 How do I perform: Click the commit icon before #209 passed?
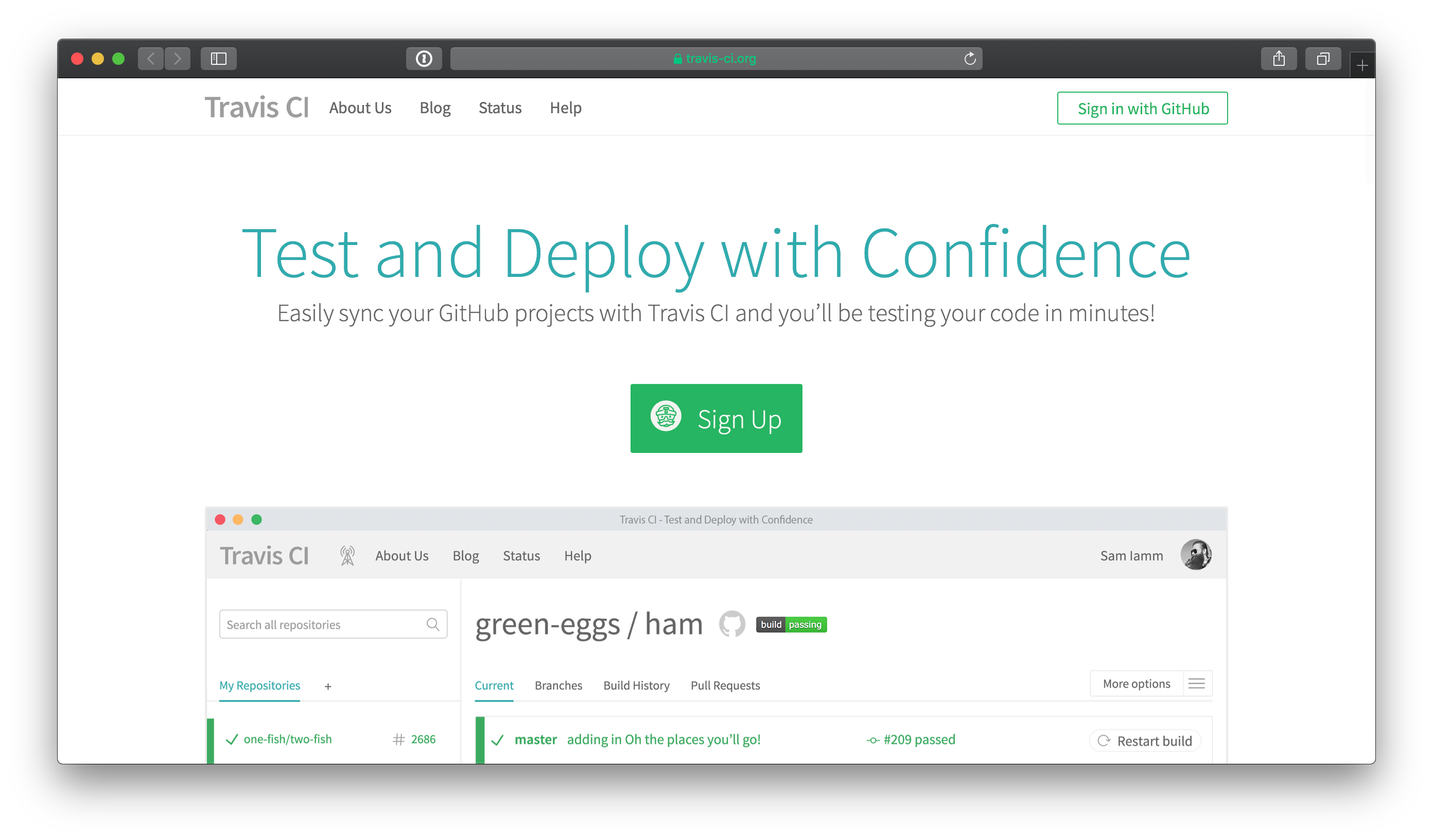872,740
